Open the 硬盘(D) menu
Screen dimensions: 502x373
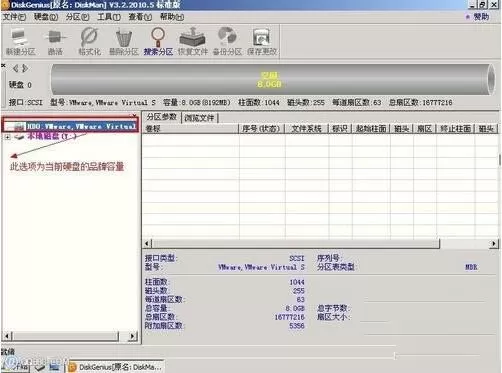[x=46, y=17]
